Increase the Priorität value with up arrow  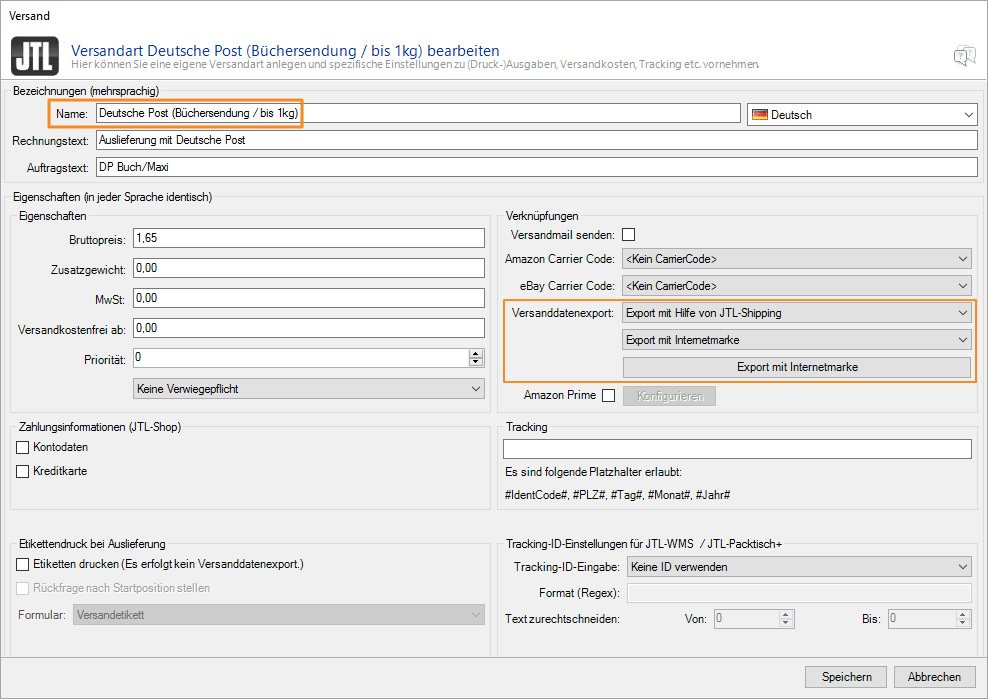pyautogui.click(x=476, y=353)
